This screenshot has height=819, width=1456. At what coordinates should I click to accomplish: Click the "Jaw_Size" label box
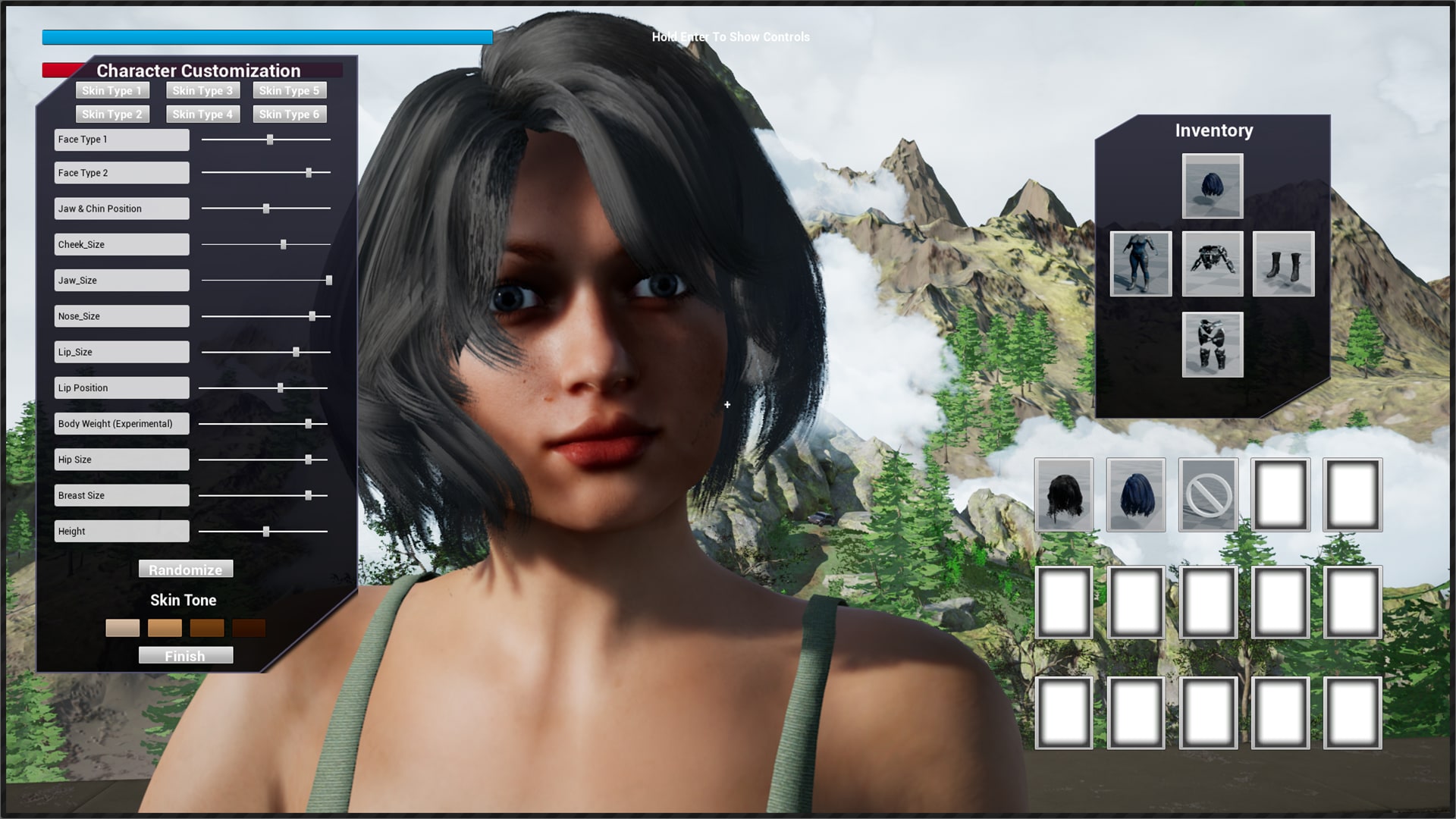(121, 281)
